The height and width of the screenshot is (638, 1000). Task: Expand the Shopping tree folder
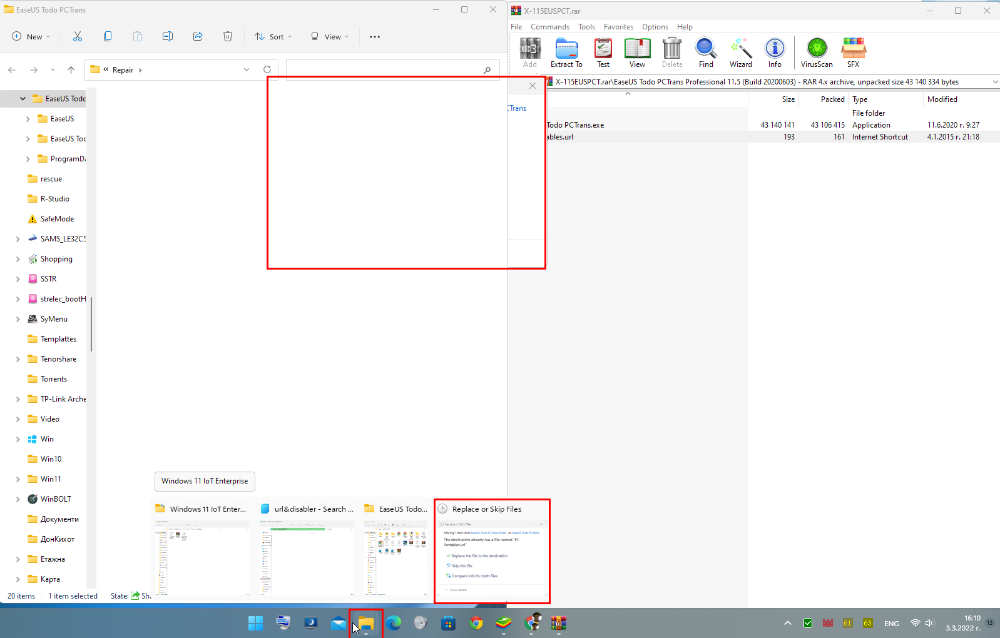pyautogui.click(x=18, y=259)
